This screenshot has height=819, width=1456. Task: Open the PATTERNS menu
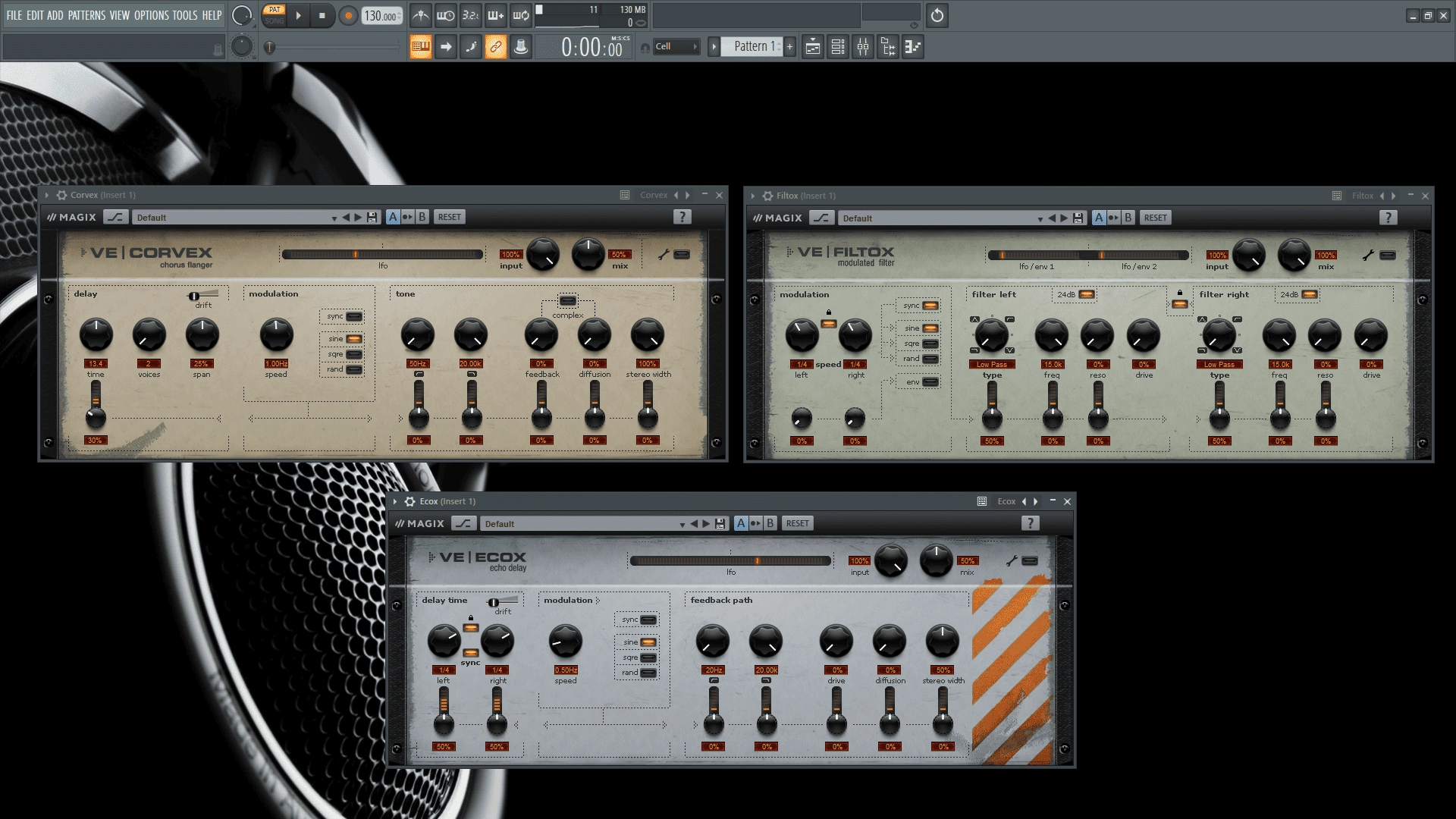click(86, 15)
